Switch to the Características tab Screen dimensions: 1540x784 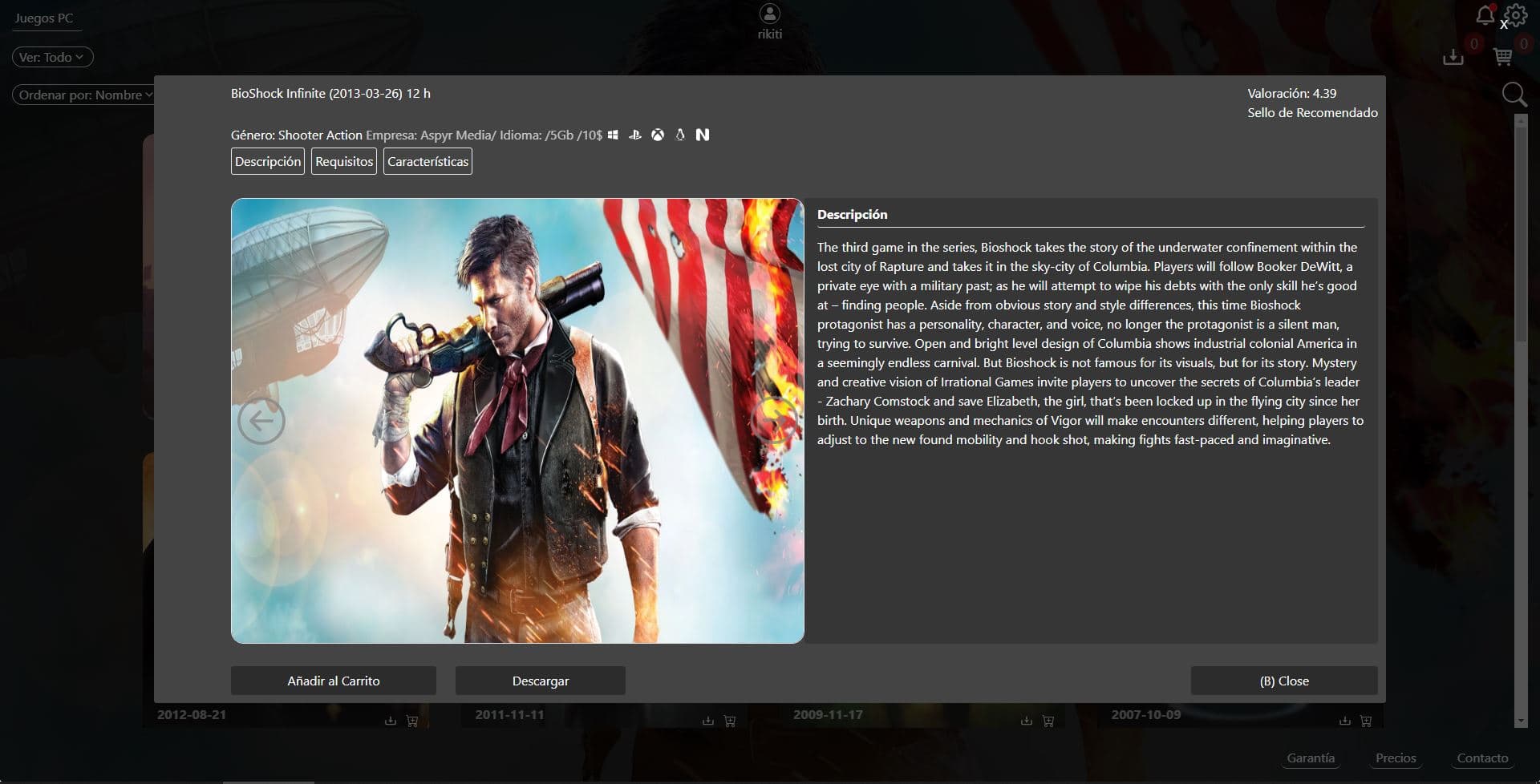click(428, 161)
